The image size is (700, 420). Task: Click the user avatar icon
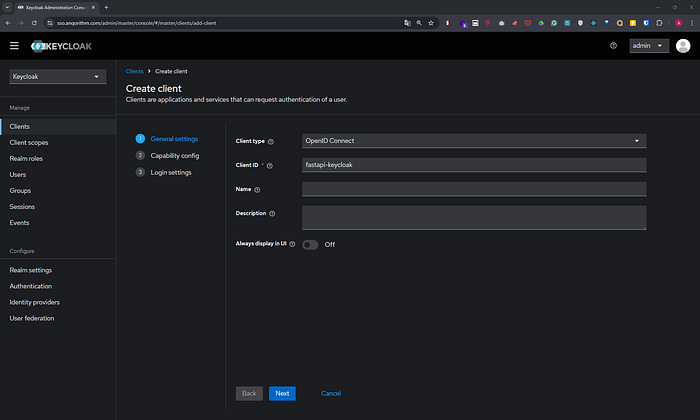click(x=683, y=46)
